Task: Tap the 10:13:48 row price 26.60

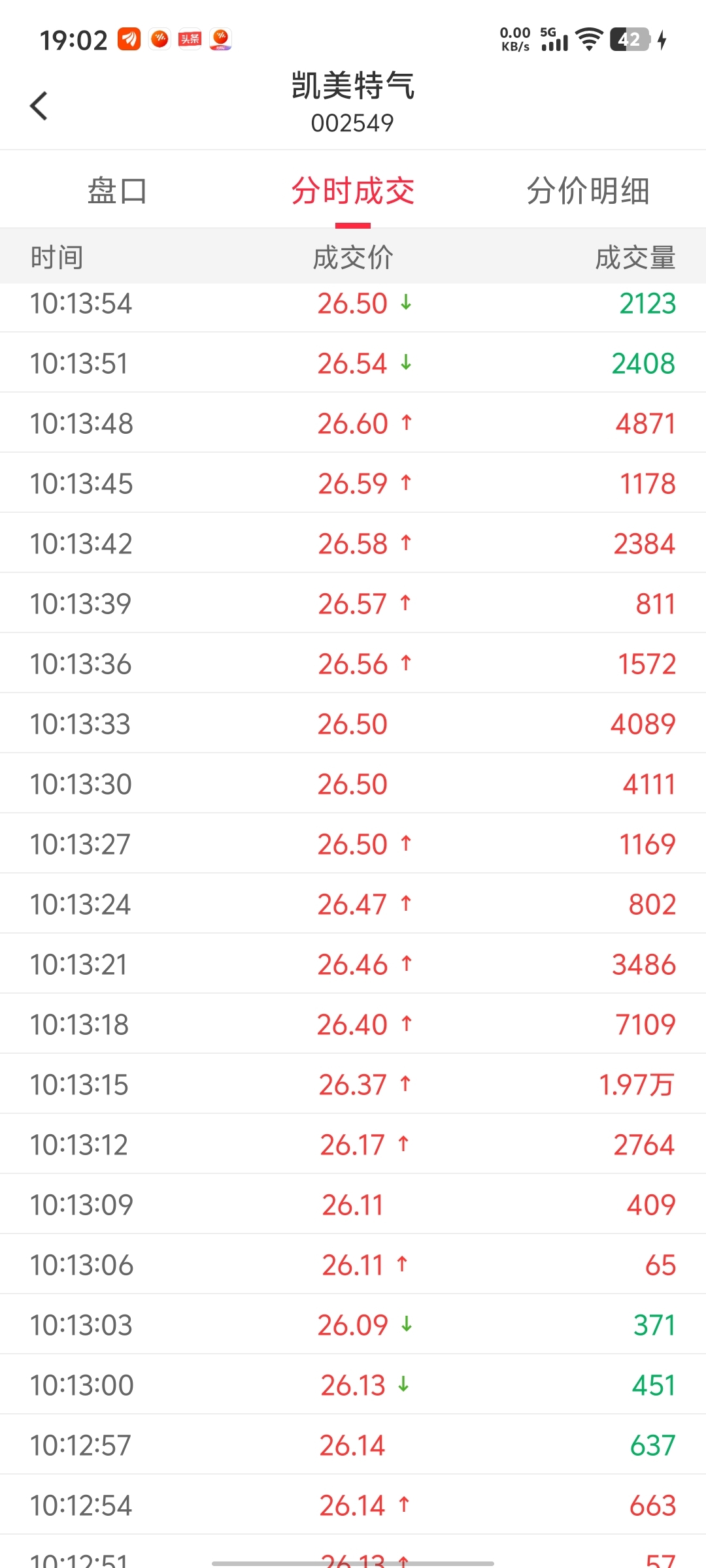Action: (352, 423)
